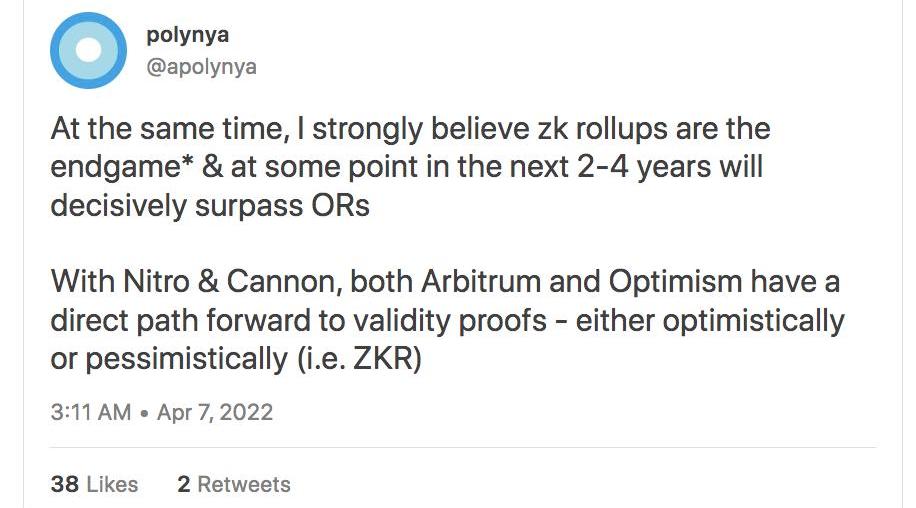View the 38 Likes list

(x=95, y=484)
